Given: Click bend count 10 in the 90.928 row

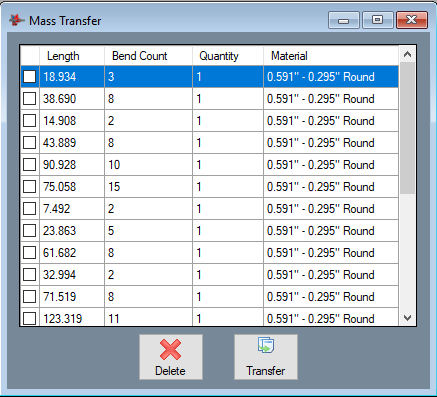Looking at the screenshot, I should tap(148, 165).
